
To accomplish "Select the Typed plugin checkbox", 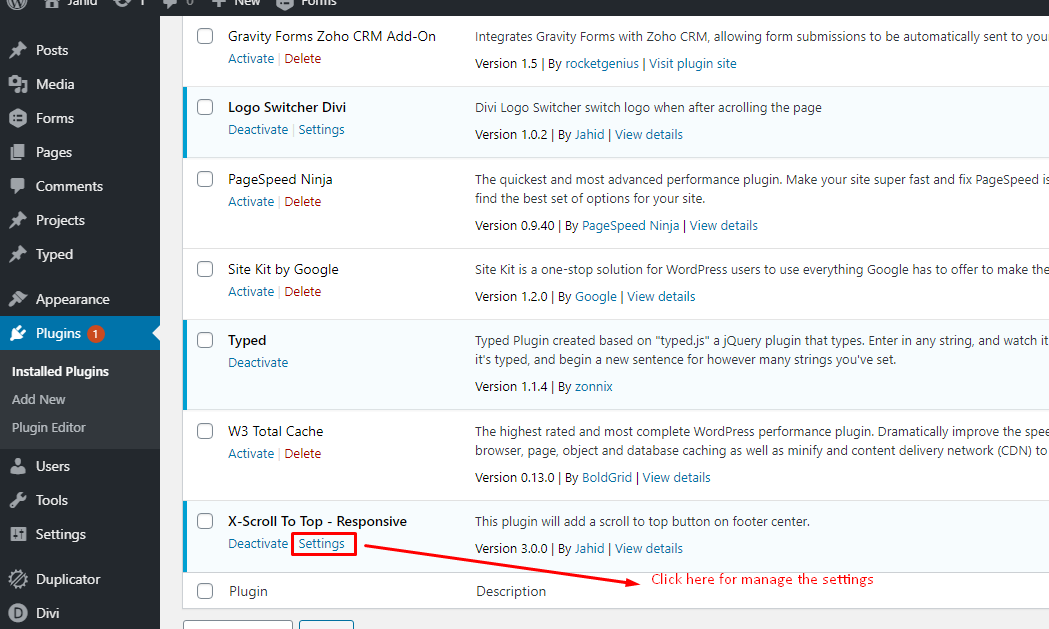I will click(x=205, y=340).
